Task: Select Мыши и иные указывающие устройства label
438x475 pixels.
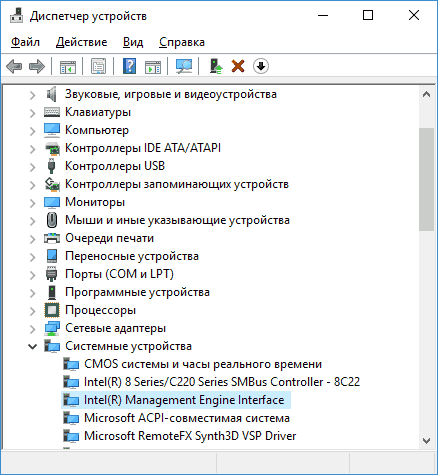Action: point(177,220)
